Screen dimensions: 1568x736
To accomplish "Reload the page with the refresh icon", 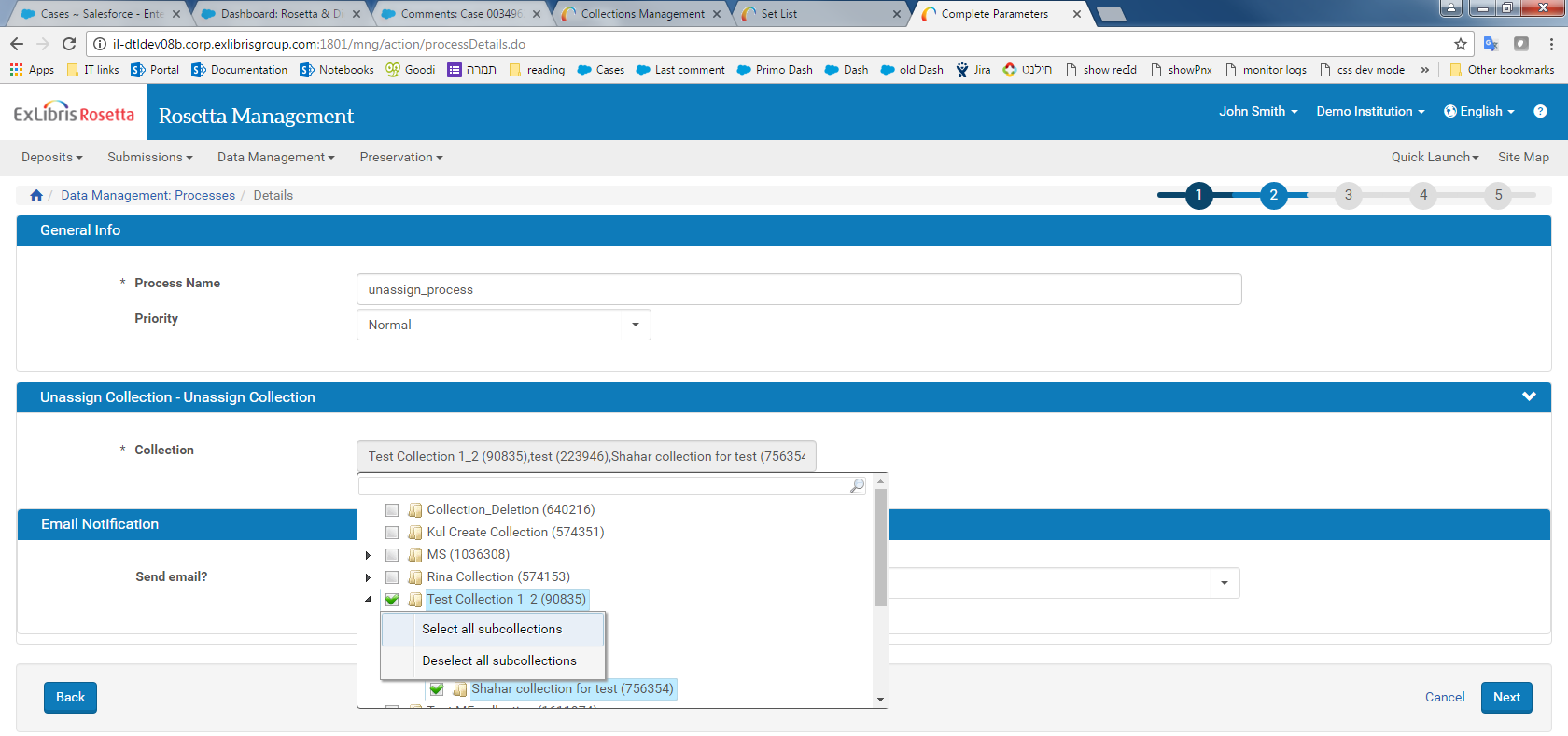I will coord(69,44).
